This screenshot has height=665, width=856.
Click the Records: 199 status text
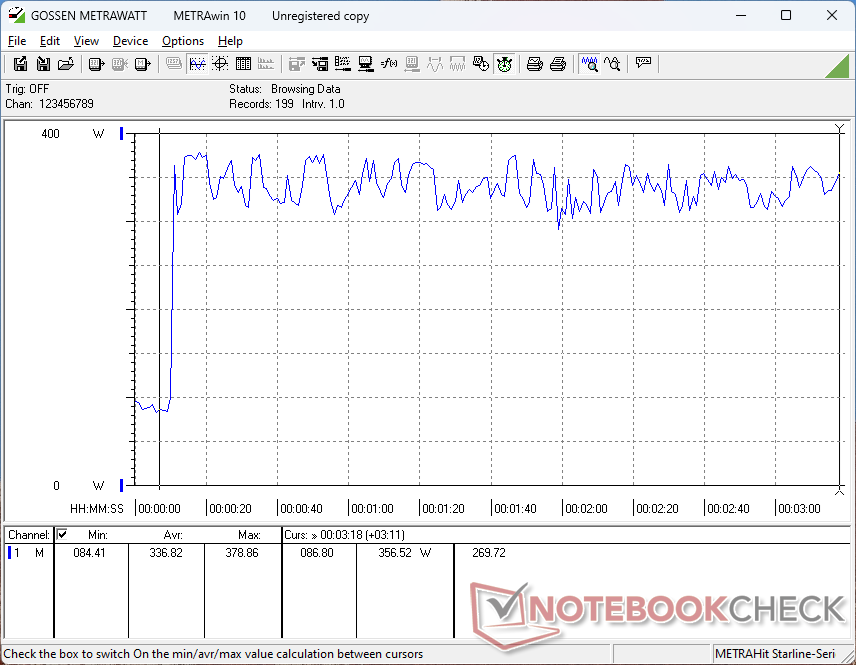coord(261,104)
